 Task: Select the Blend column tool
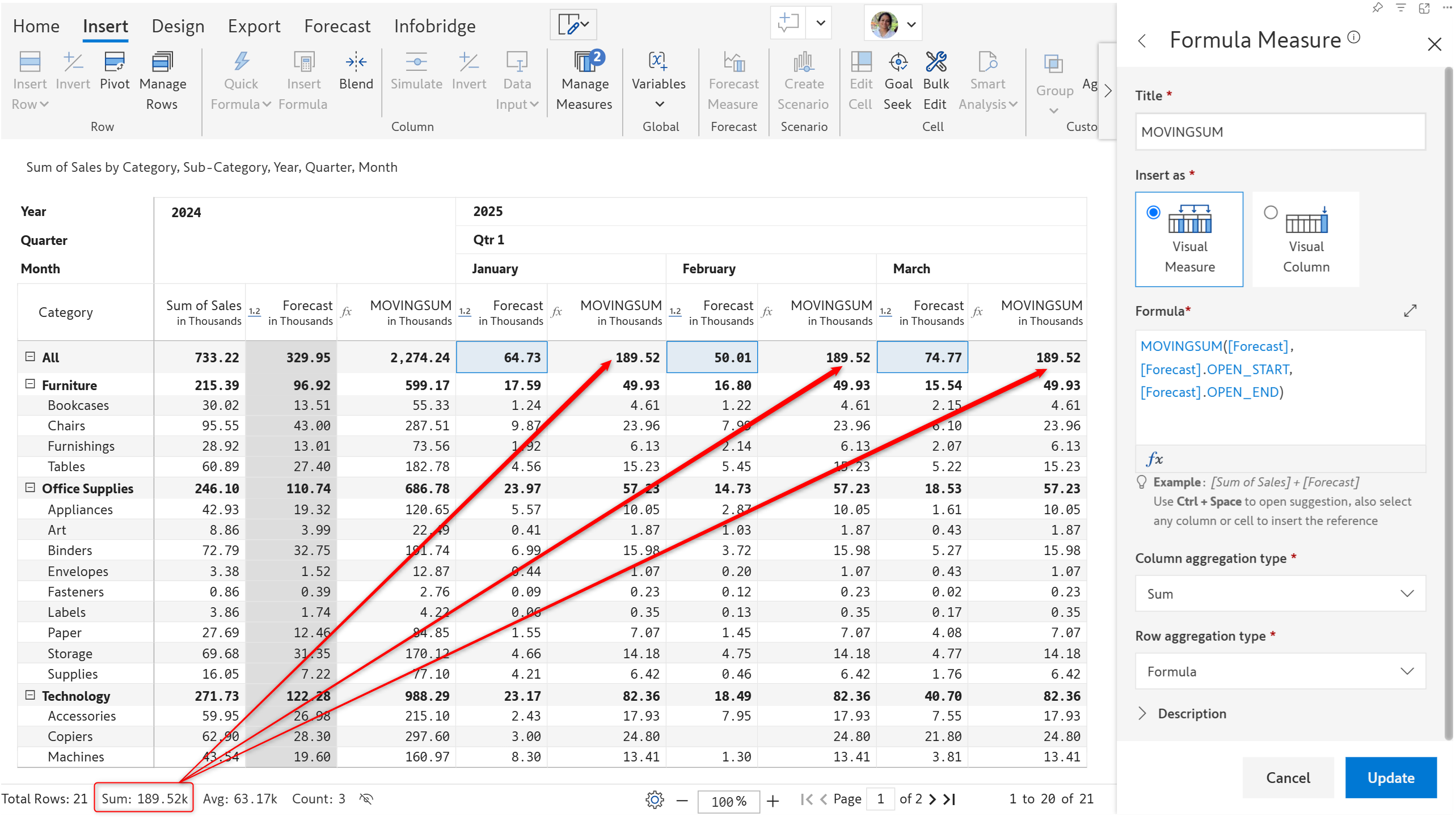coord(356,62)
